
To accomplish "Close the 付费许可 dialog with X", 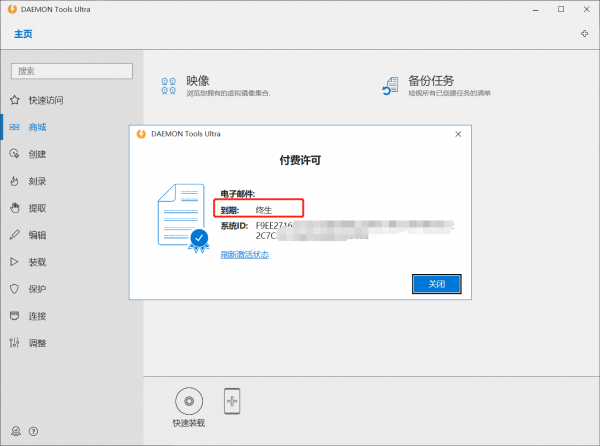I will [458, 134].
